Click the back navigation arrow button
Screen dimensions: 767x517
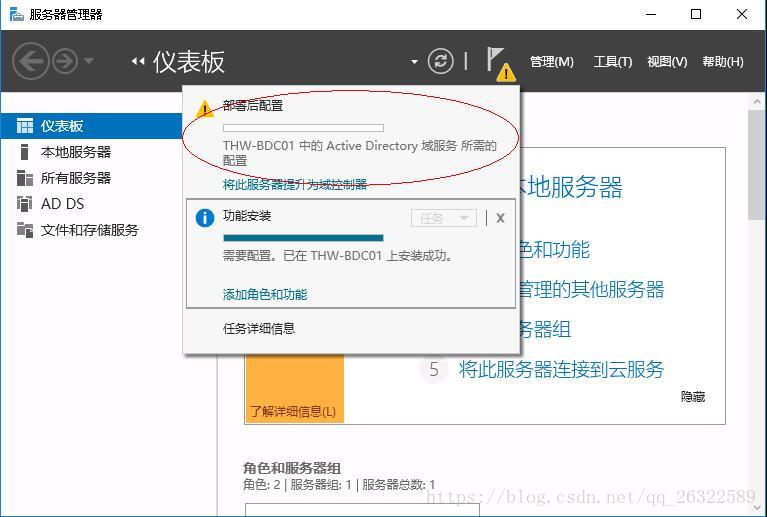[x=30, y=61]
